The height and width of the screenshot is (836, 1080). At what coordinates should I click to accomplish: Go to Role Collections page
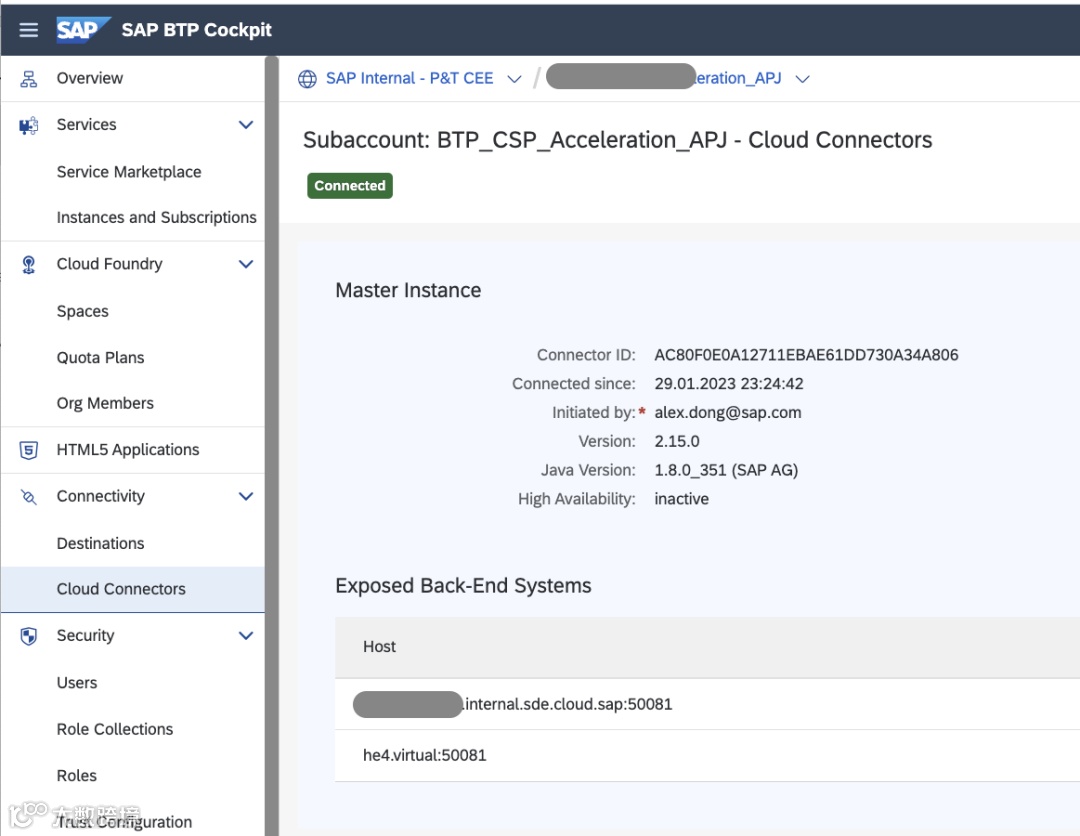(x=115, y=730)
